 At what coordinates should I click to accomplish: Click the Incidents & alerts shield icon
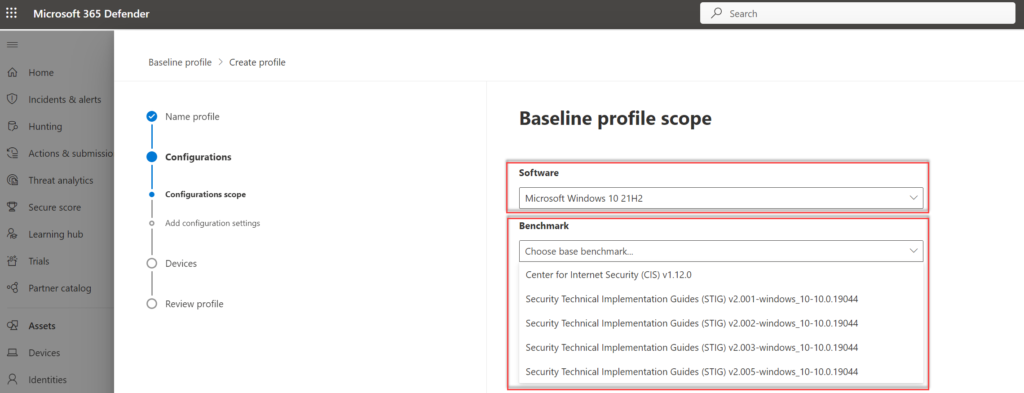point(12,99)
